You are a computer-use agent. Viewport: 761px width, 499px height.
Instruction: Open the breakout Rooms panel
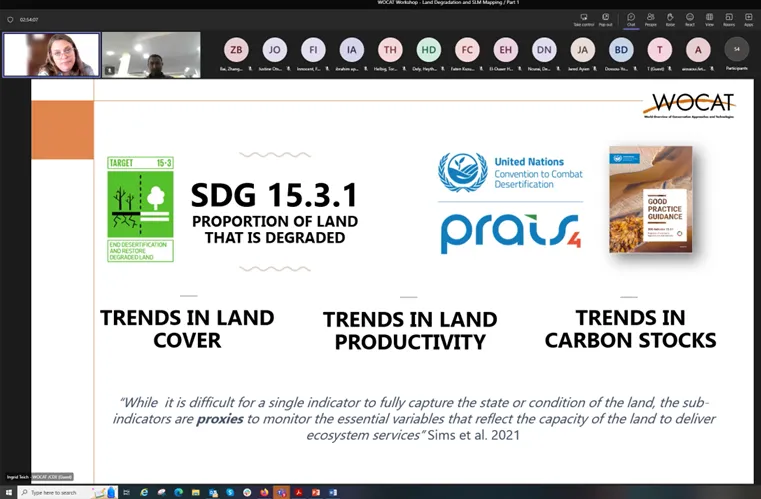729,18
